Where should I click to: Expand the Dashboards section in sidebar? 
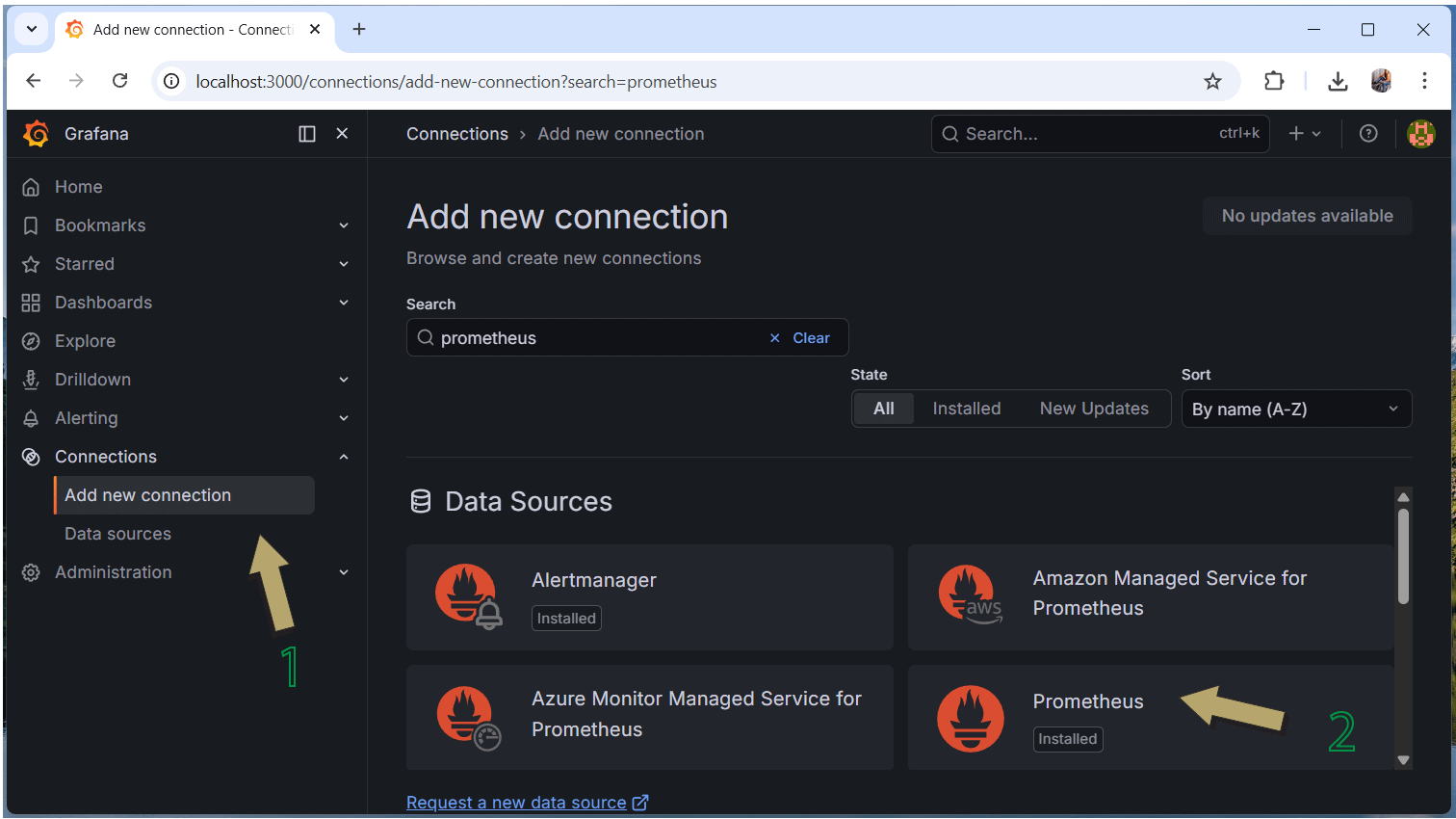point(344,302)
